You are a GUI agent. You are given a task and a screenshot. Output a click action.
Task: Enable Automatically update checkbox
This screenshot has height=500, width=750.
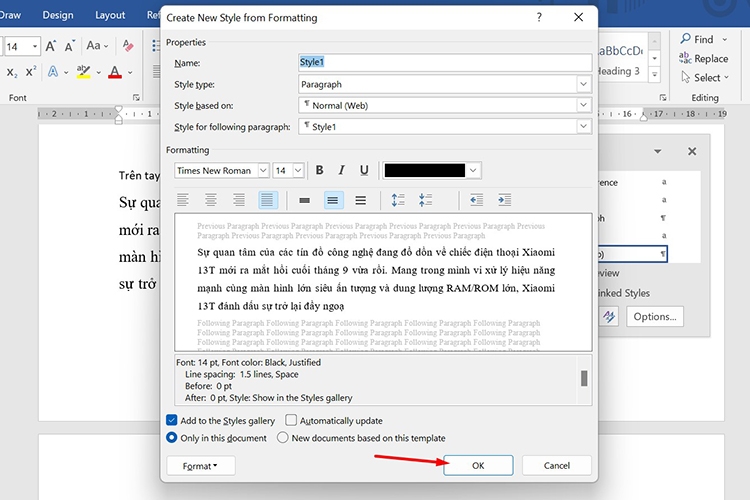pos(291,421)
